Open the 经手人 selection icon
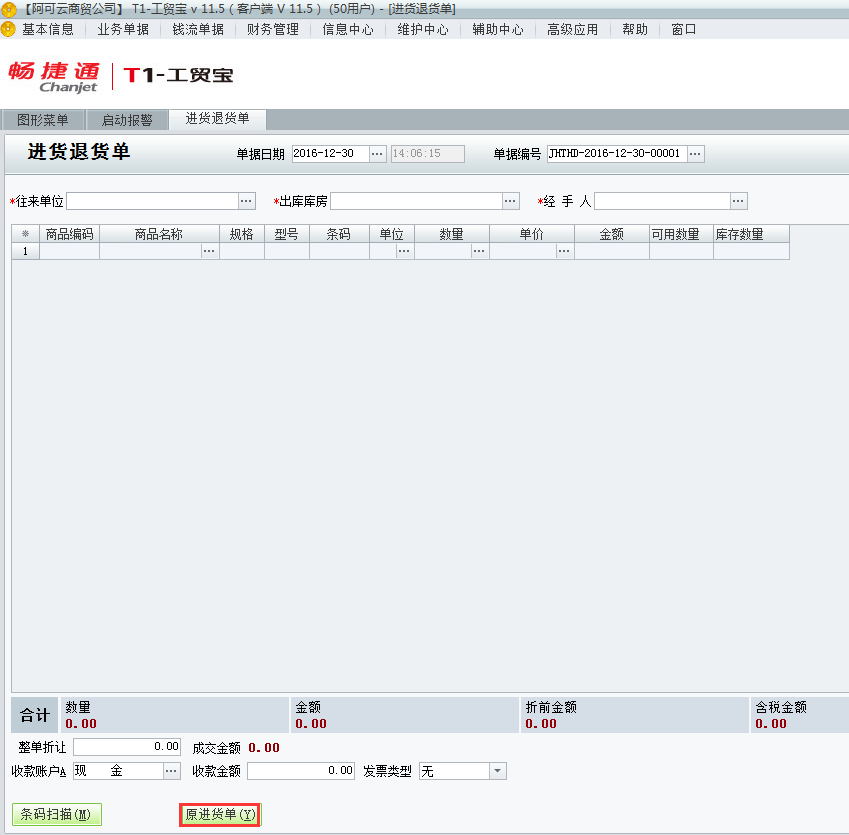 click(x=737, y=200)
